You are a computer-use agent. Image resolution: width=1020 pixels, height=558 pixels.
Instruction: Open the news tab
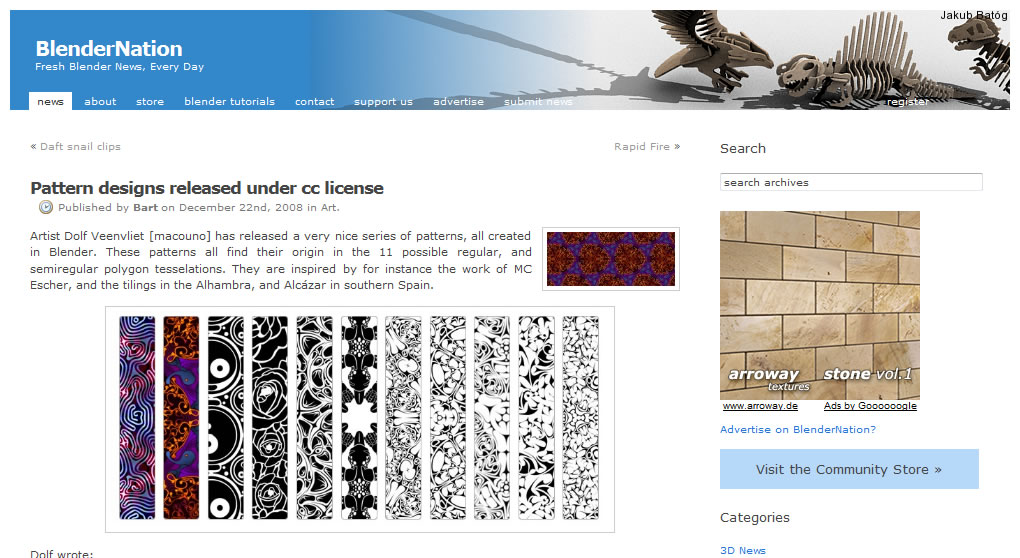[x=50, y=102]
